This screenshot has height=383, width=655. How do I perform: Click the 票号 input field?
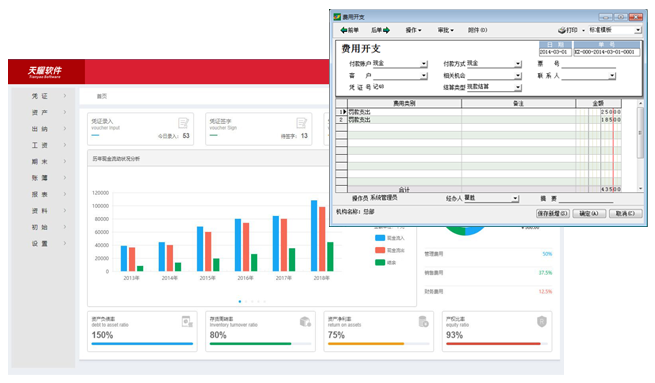coord(588,64)
